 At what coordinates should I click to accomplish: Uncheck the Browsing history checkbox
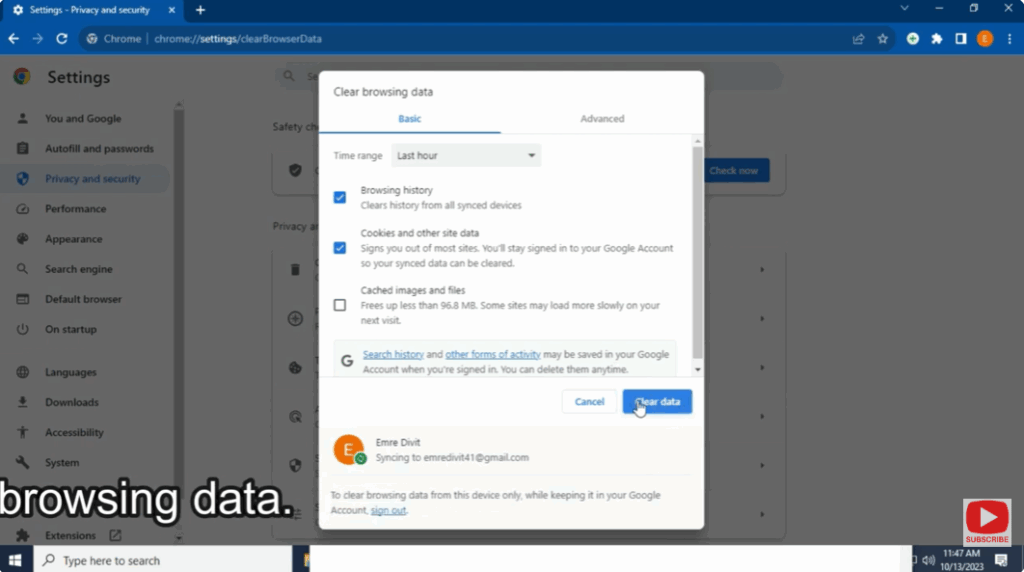[x=340, y=197]
